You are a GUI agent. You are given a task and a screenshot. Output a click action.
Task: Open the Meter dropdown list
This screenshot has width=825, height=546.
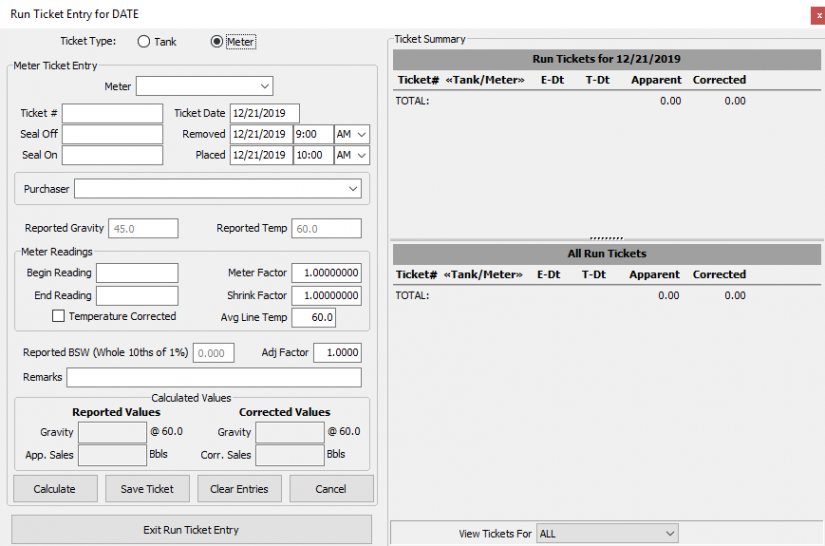[205, 86]
